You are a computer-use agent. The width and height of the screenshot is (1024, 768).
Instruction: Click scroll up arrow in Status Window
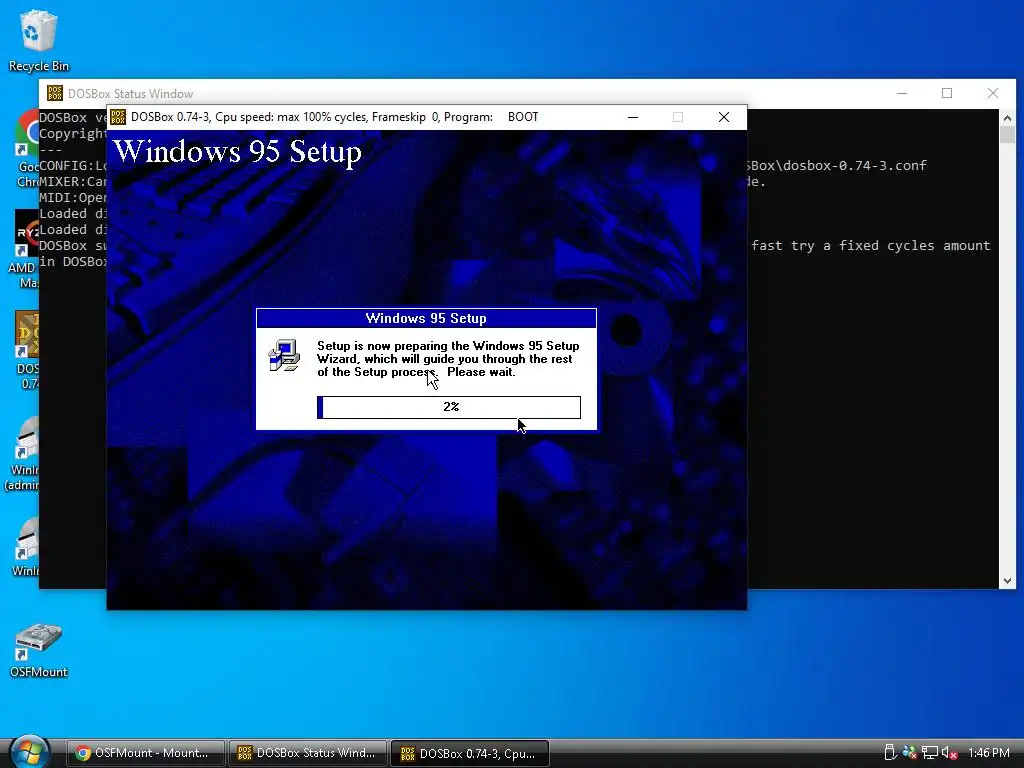[x=1007, y=118]
